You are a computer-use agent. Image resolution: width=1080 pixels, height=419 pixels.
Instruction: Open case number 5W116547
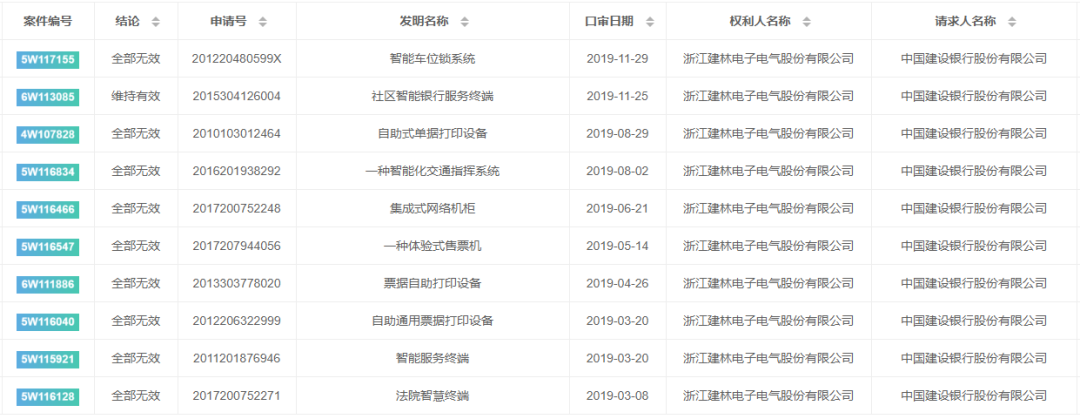click(x=48, y=247)
